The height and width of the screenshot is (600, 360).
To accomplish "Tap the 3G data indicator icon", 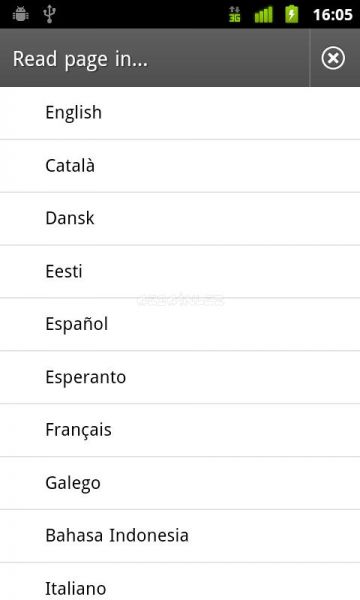I will coord(235,14).
